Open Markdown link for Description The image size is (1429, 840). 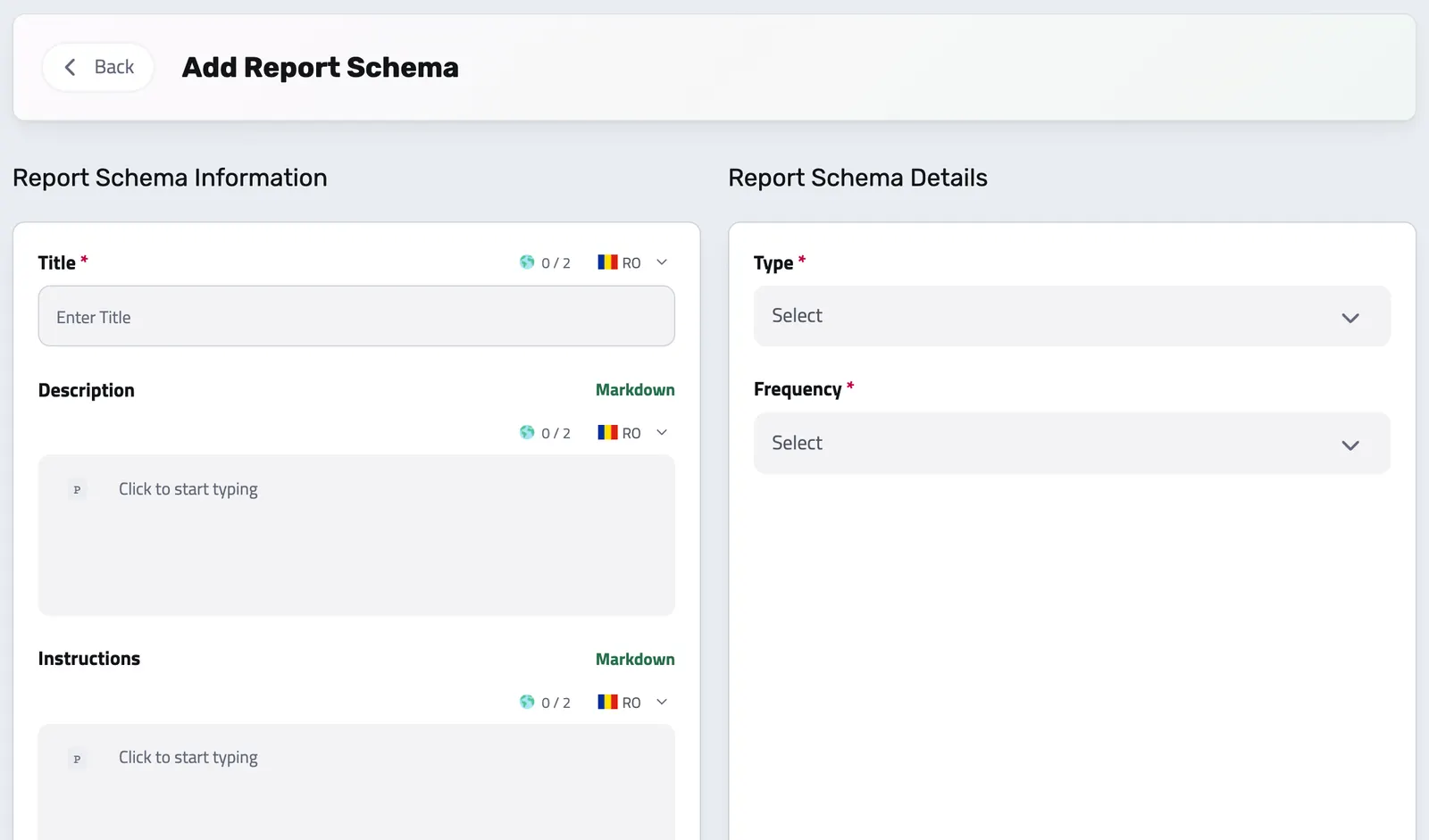[635, 390]
